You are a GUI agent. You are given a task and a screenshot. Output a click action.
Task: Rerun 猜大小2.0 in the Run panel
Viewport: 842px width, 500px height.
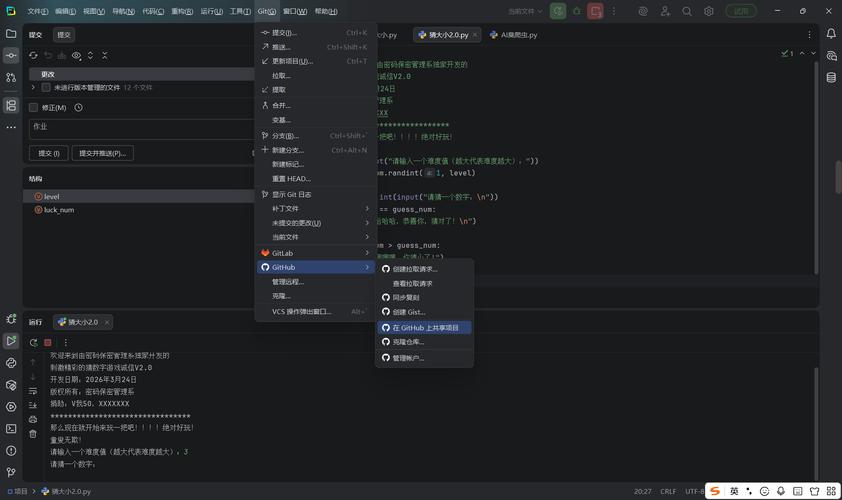tap(33, 343)
